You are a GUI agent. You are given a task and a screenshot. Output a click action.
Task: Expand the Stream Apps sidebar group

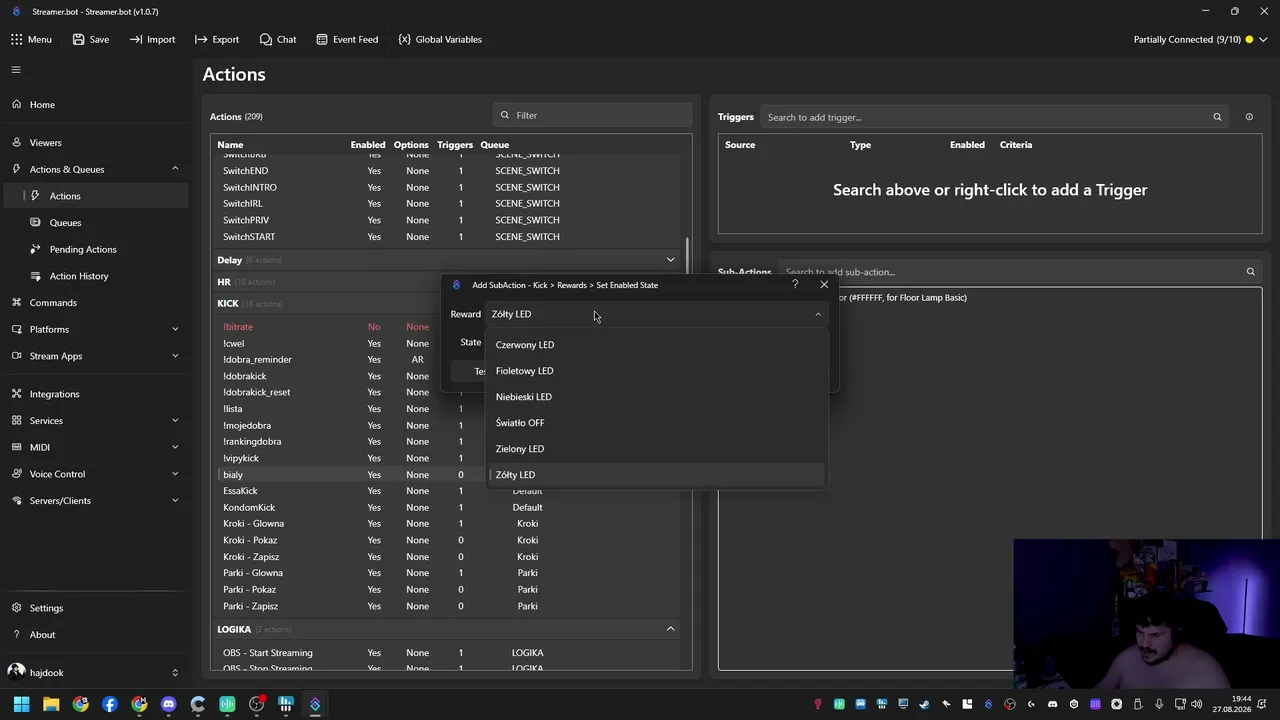pyautogui.click(x=95, y=356)
